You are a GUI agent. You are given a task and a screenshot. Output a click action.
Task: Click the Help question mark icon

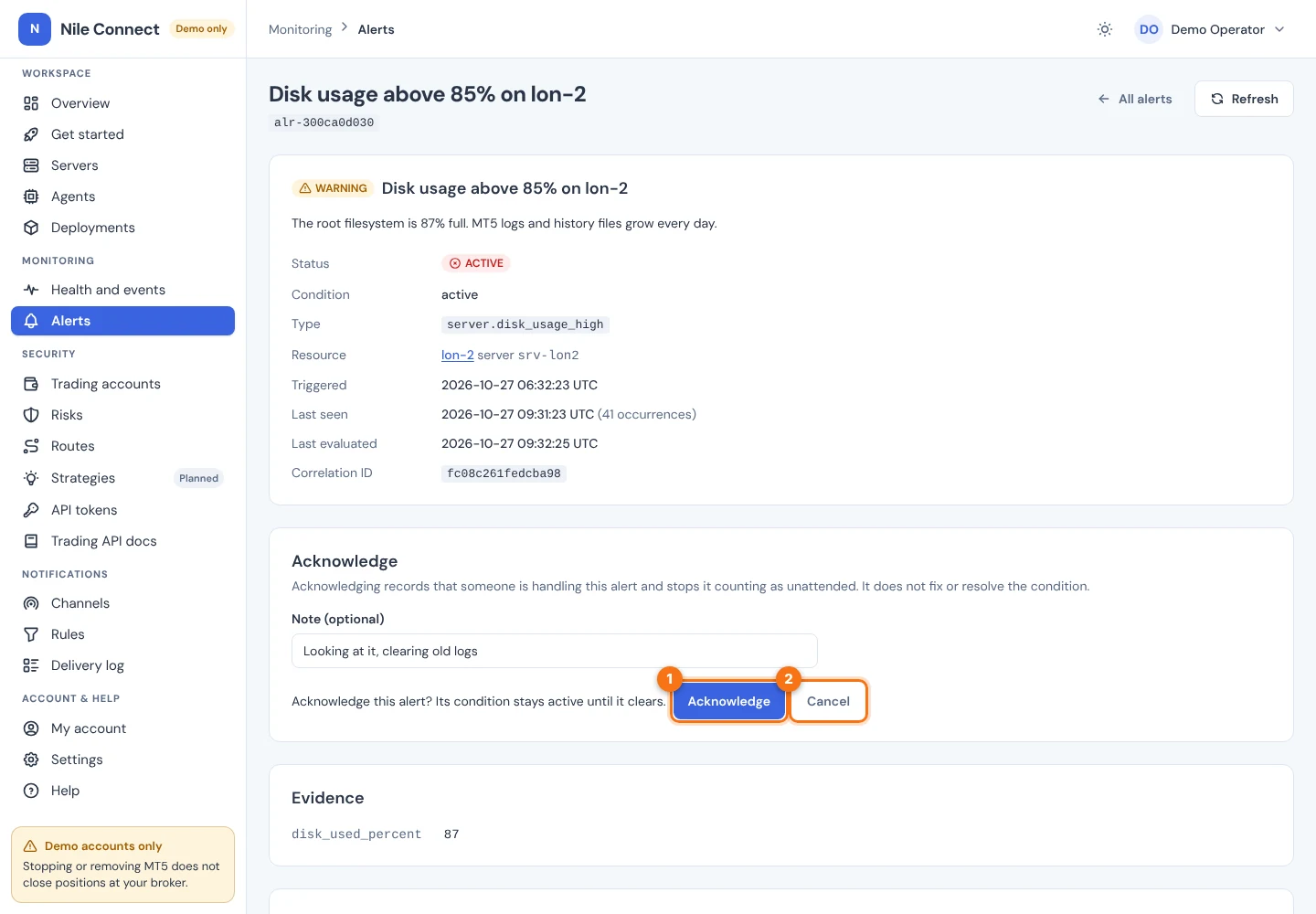click(x=31, y=791)
